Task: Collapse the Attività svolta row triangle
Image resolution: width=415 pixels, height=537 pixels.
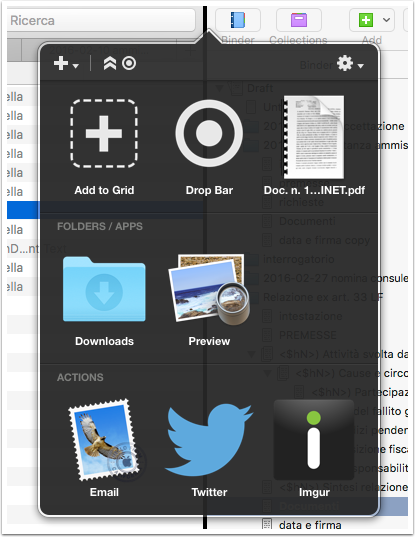Action: point(252,354)
